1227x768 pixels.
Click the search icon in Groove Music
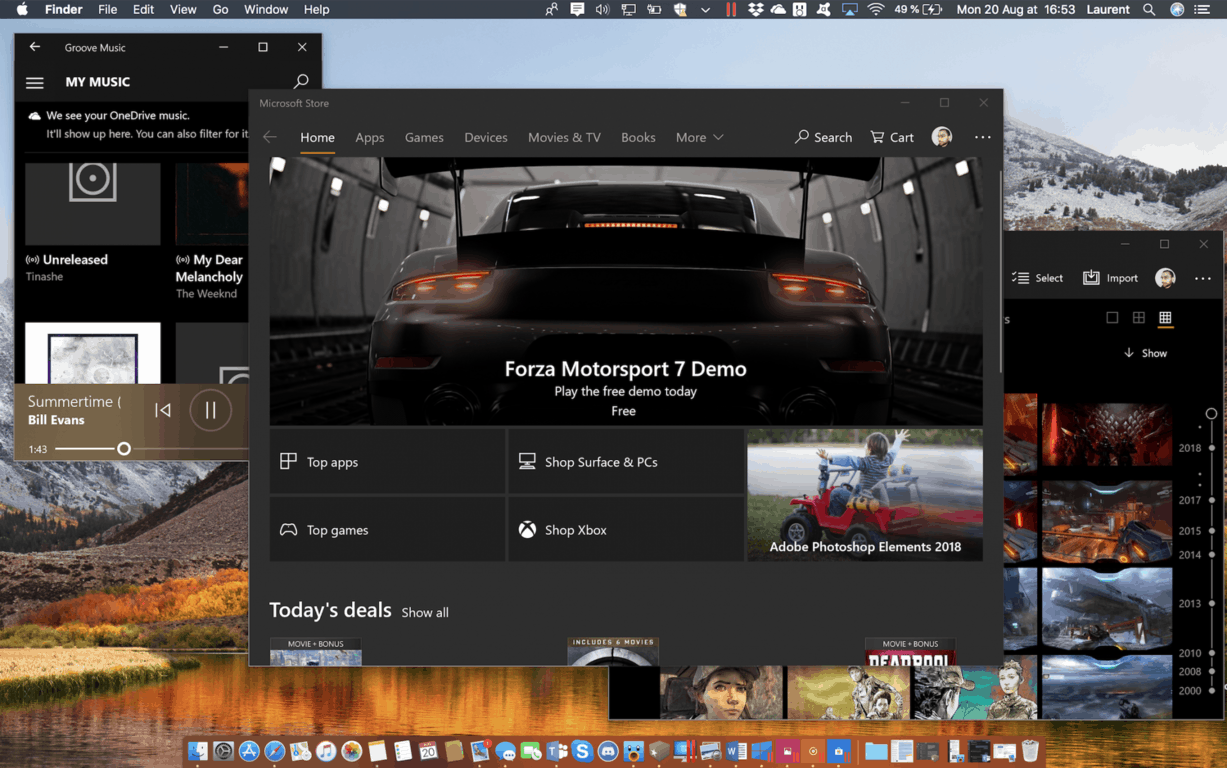[301, 81]
